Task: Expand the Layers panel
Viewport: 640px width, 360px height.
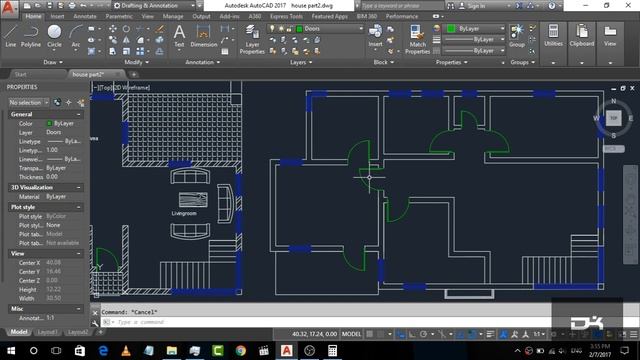Action: point(301,62)
